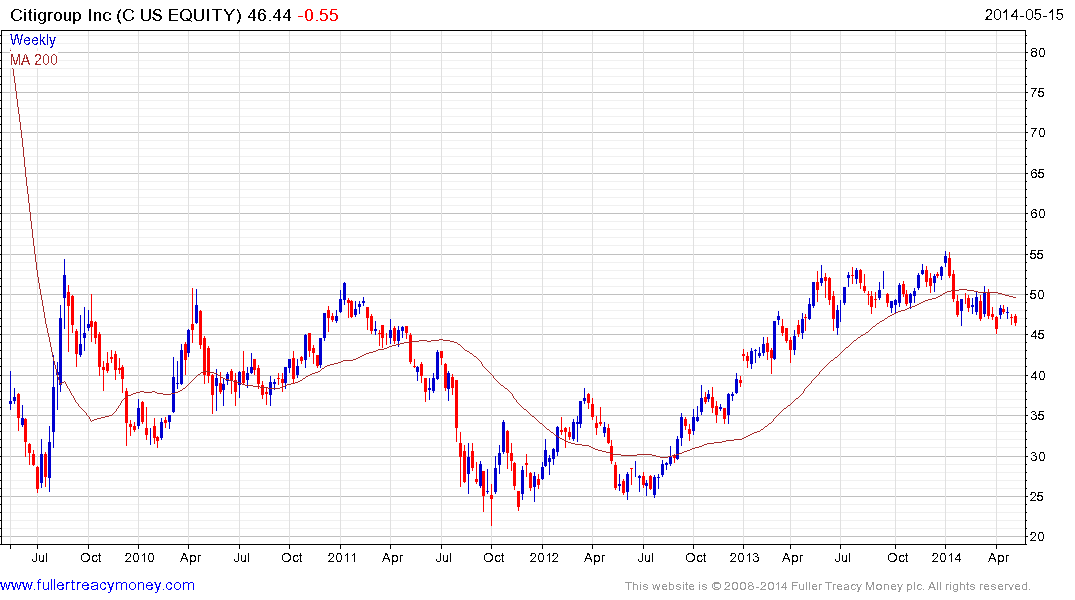Click the 70 price axis label
1075x600 pixels.
point(1037,132)
